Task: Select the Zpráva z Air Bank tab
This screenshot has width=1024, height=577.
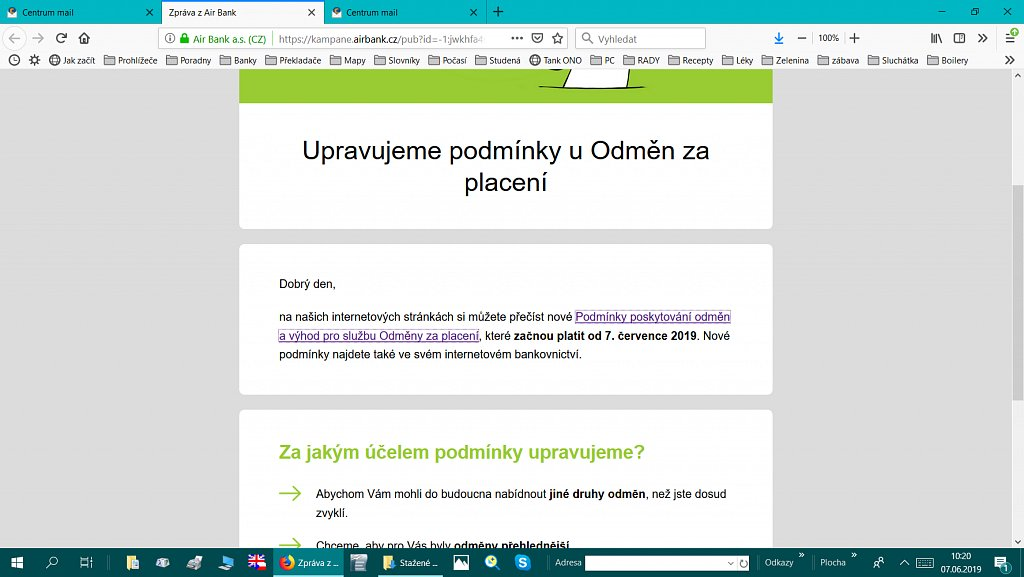Action: [242, 12]
